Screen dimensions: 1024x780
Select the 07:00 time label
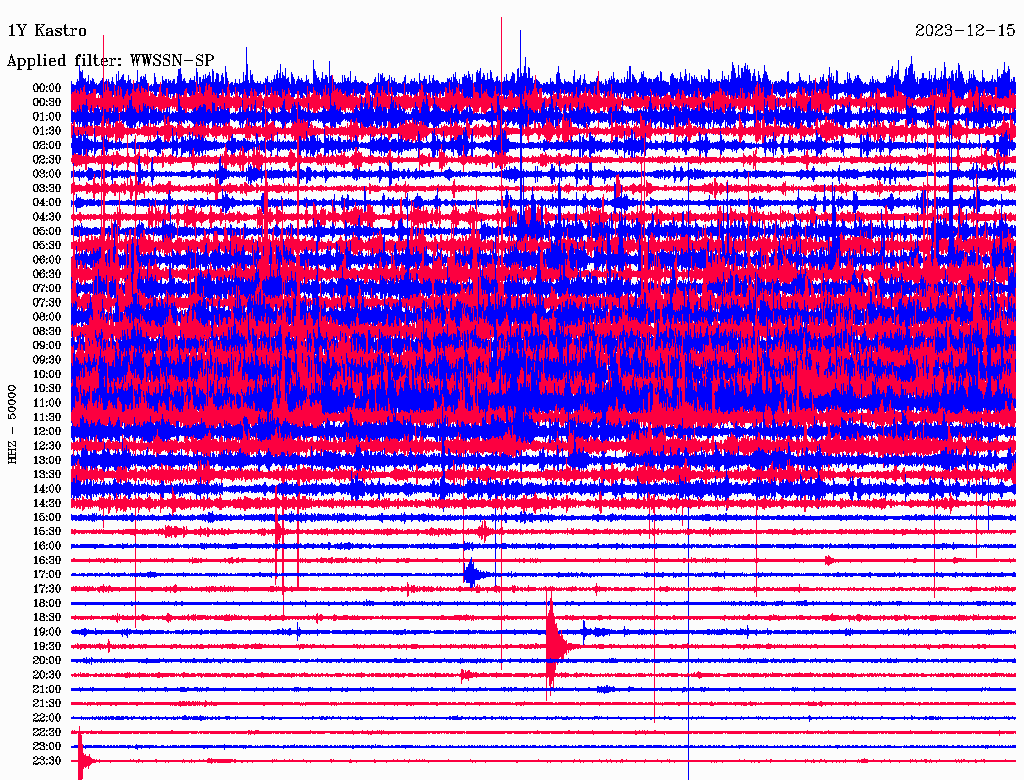point(46,289)
